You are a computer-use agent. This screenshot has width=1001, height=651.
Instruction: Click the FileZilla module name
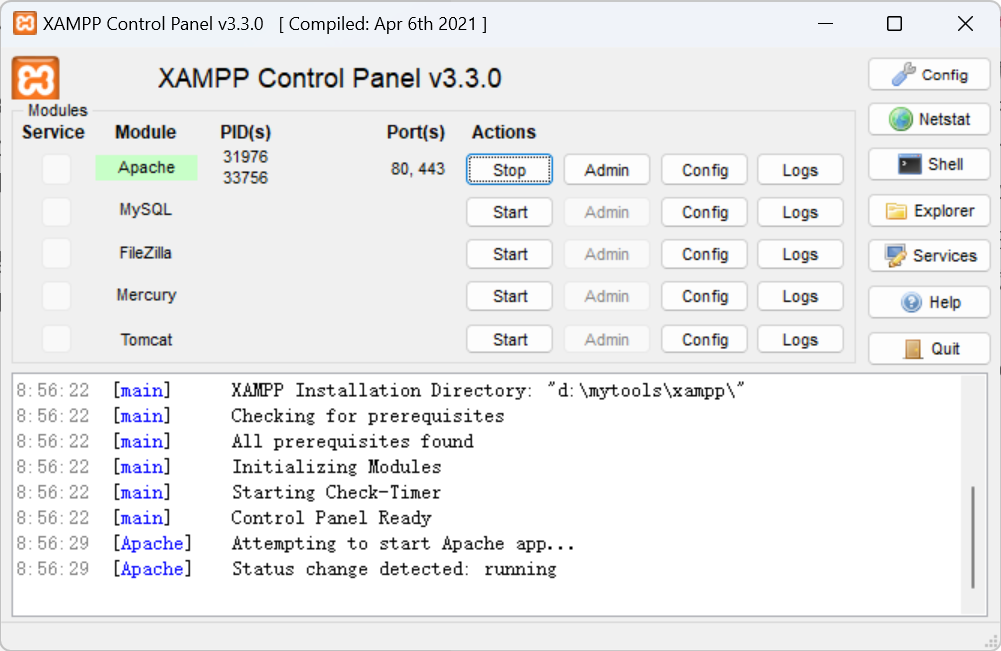[x=146, y=253]
